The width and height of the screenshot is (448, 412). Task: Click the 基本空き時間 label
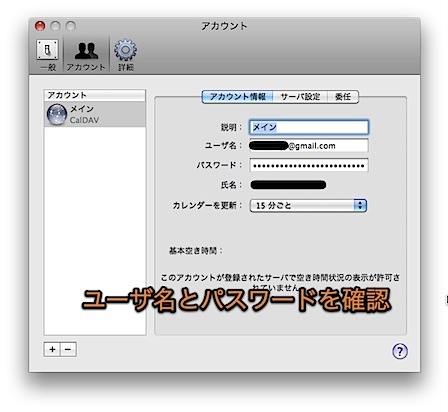195,250
